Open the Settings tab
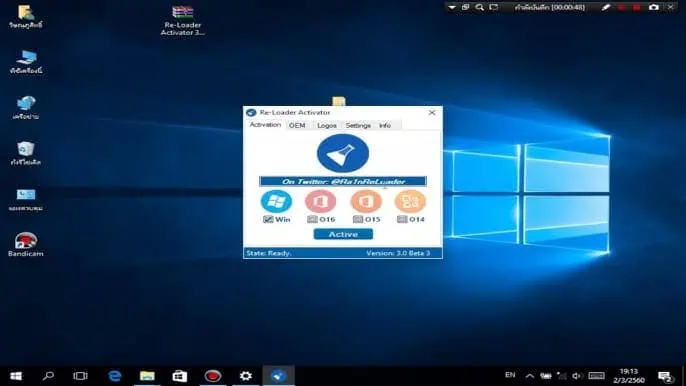686x386 pixels. (x=358, y=126)
